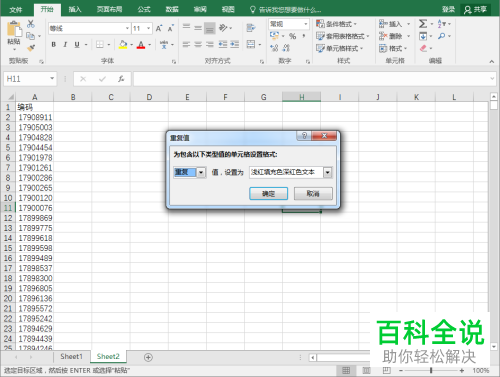Screen dimensions: 500x377
Task: Select the Format Painter brush
Action: tap(31, 48)
